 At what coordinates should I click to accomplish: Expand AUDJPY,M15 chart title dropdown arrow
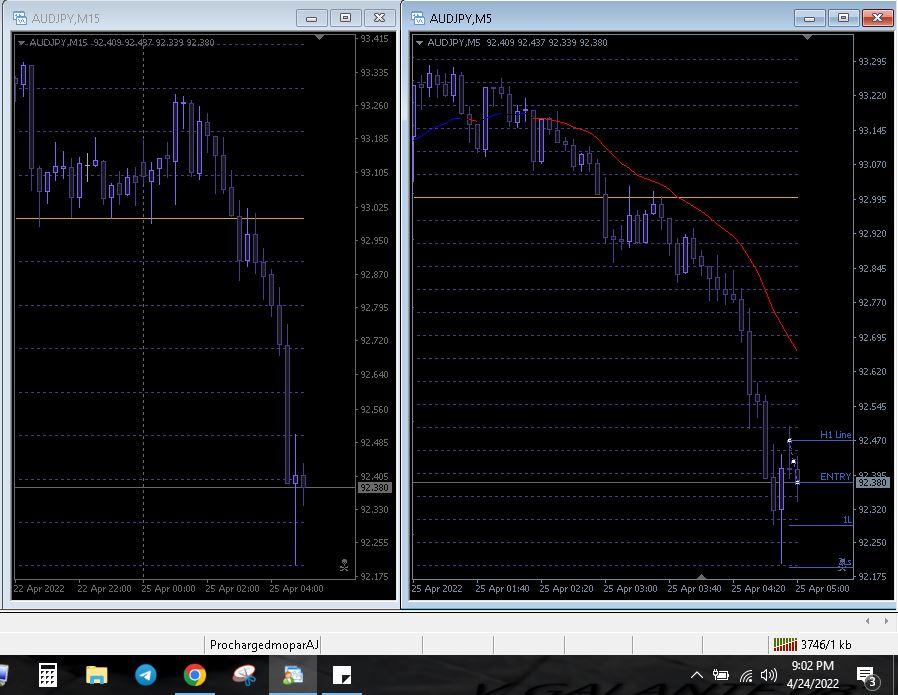pyautogui.click(x=21, y=42)
